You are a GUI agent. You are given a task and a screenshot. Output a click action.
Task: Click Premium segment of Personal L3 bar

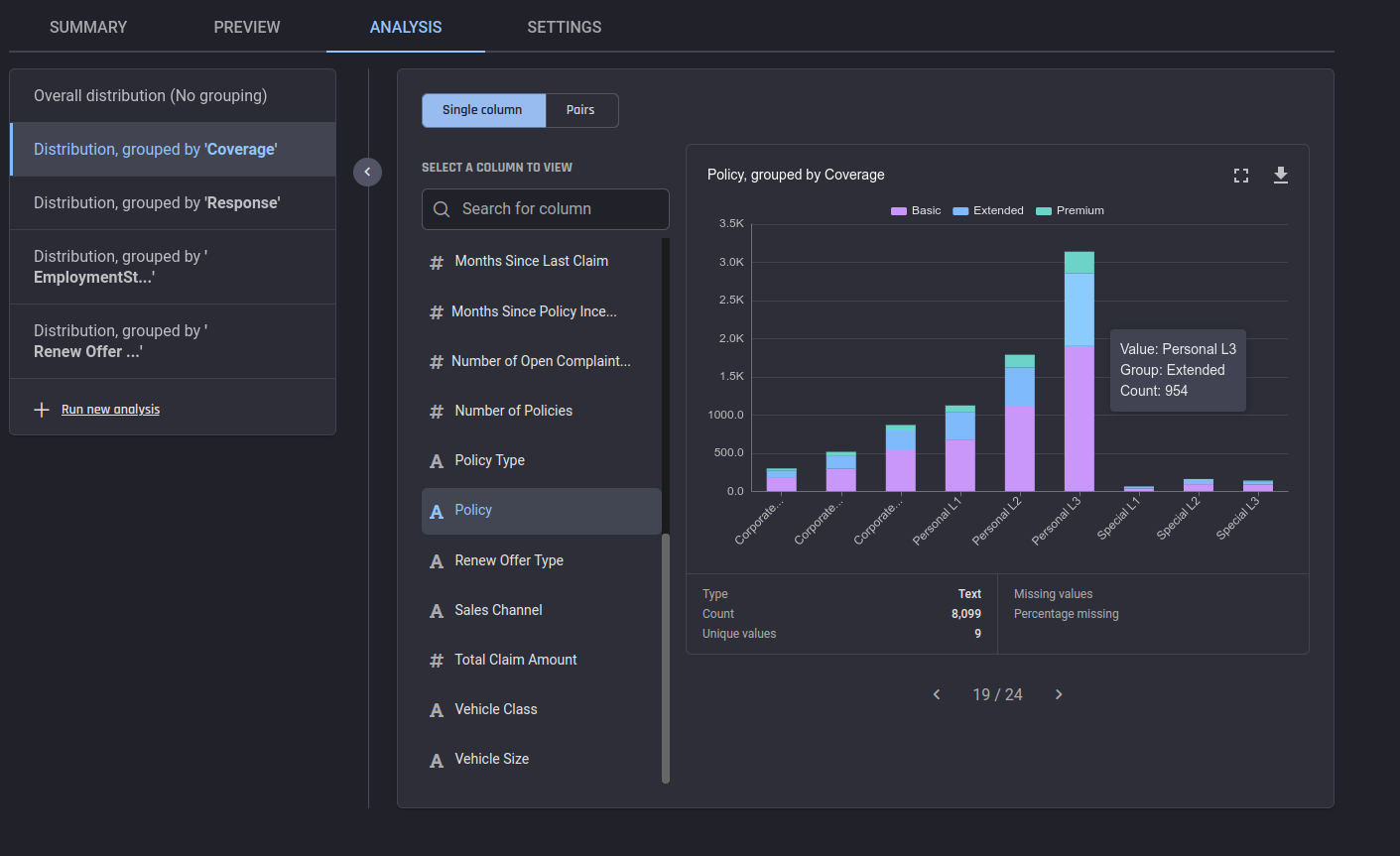pyautogui.click(x=1080, y=263)
